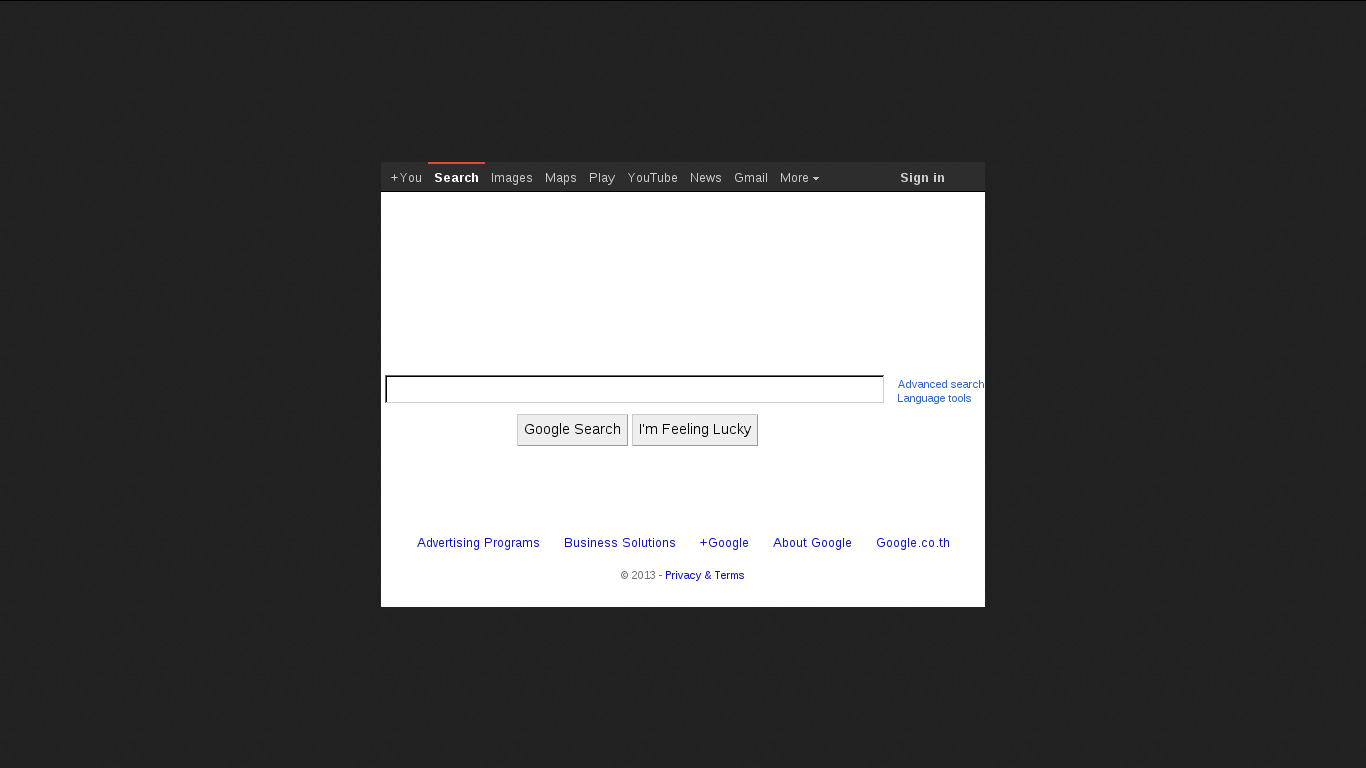Screen dimensions: 1366x768
Task: Switch to Google.co.th
Action: click(913, 543)
